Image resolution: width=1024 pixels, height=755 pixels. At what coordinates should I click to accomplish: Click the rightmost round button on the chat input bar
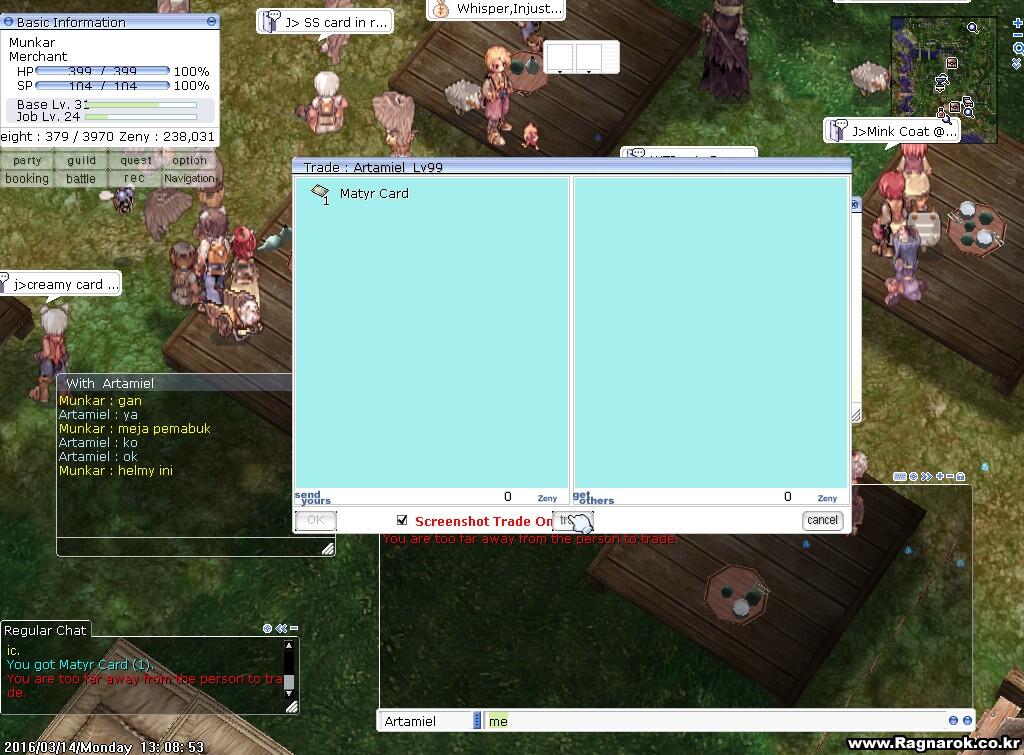click(967, 720)
